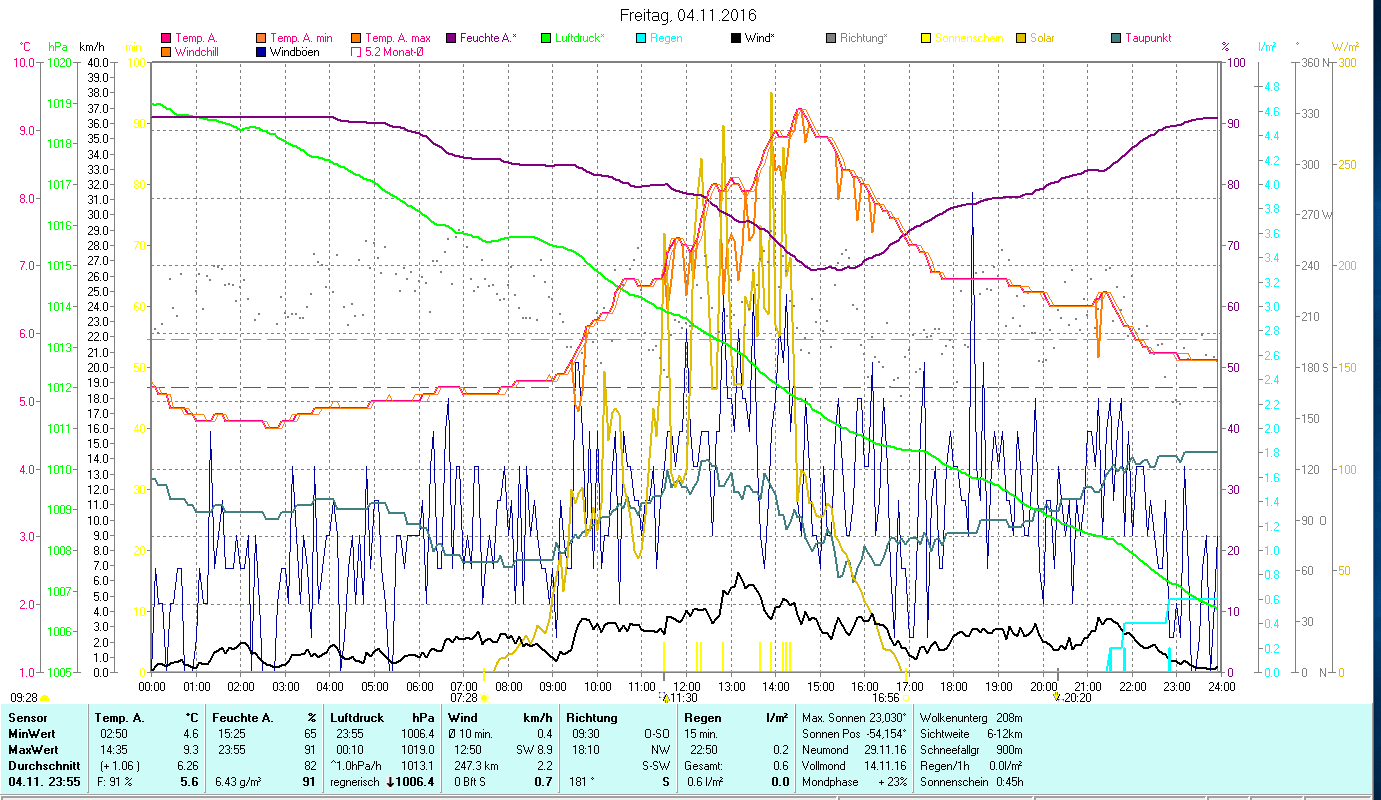This screenshot has height=800, width=1381.
Task: Click the Taupunkt legend square
Action: pyautogui.click(x=1116, y=38)
